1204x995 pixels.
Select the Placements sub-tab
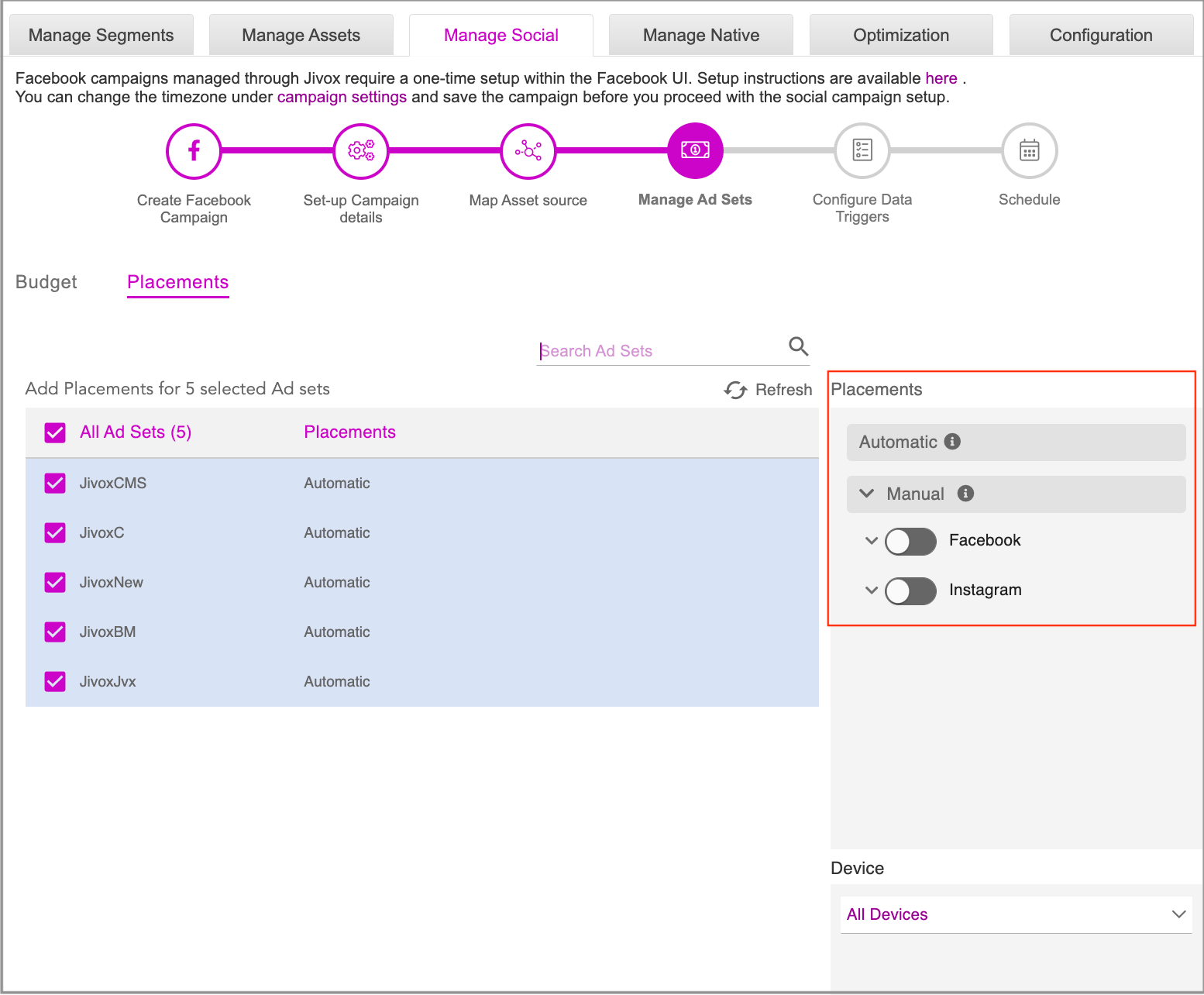(178, 282)
